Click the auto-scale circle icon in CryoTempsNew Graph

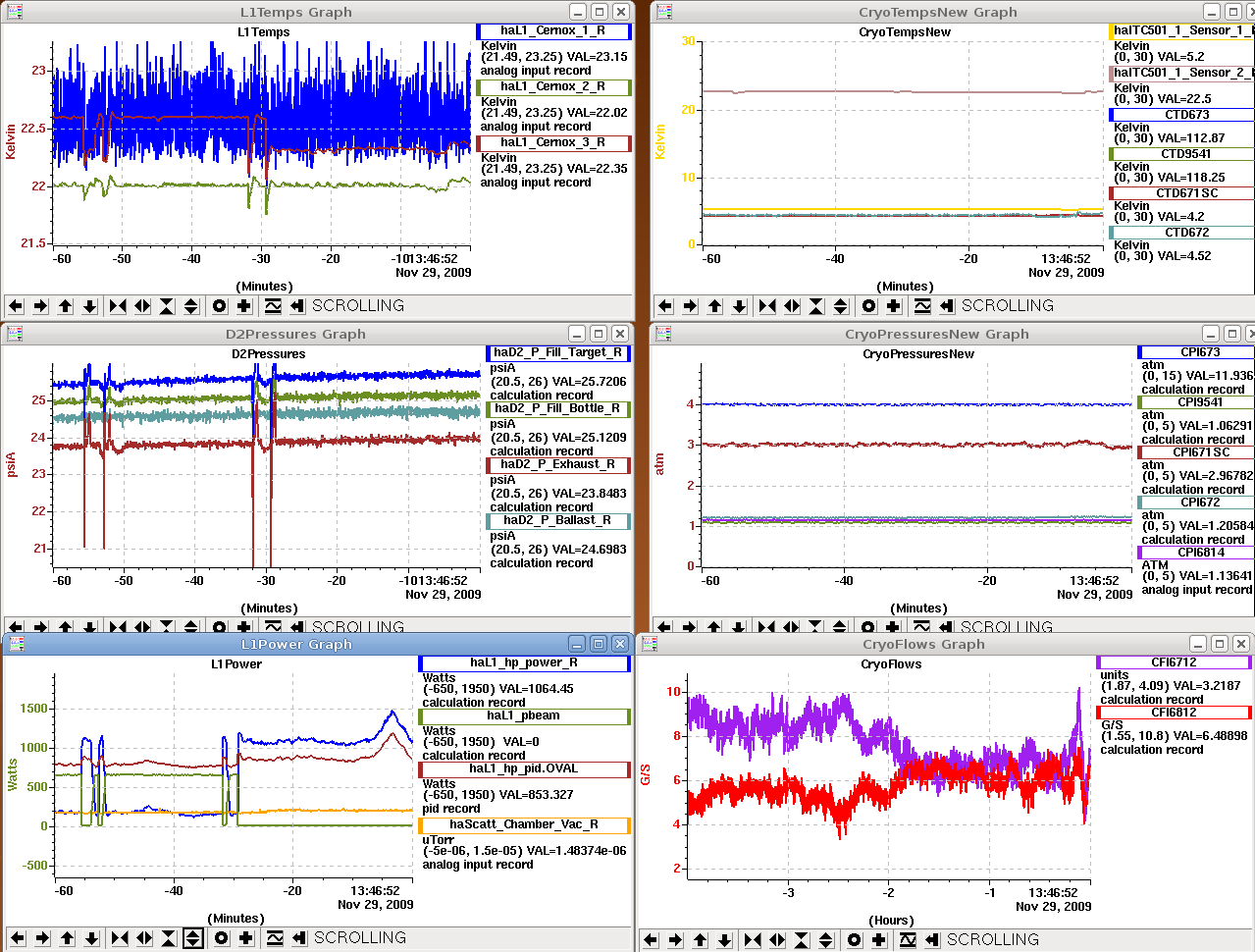[x=869, y=306]
